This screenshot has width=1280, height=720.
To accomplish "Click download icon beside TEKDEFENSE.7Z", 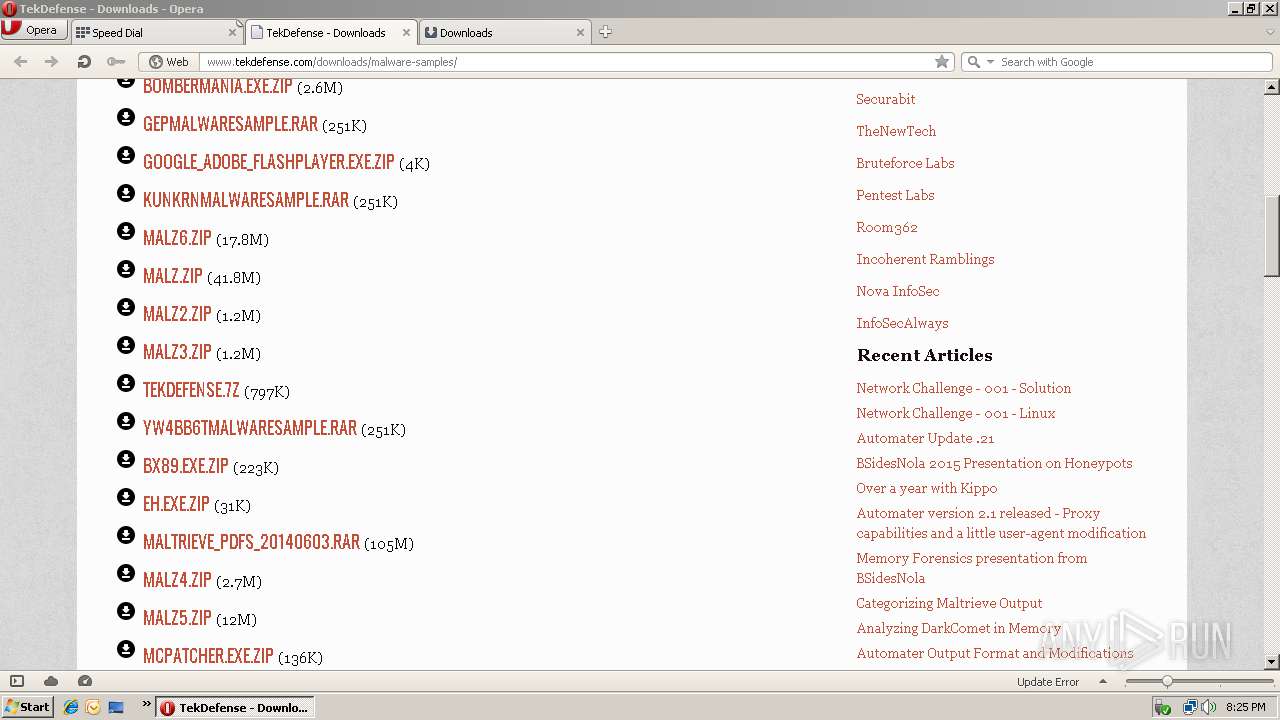I will click(x=126, y=383).
